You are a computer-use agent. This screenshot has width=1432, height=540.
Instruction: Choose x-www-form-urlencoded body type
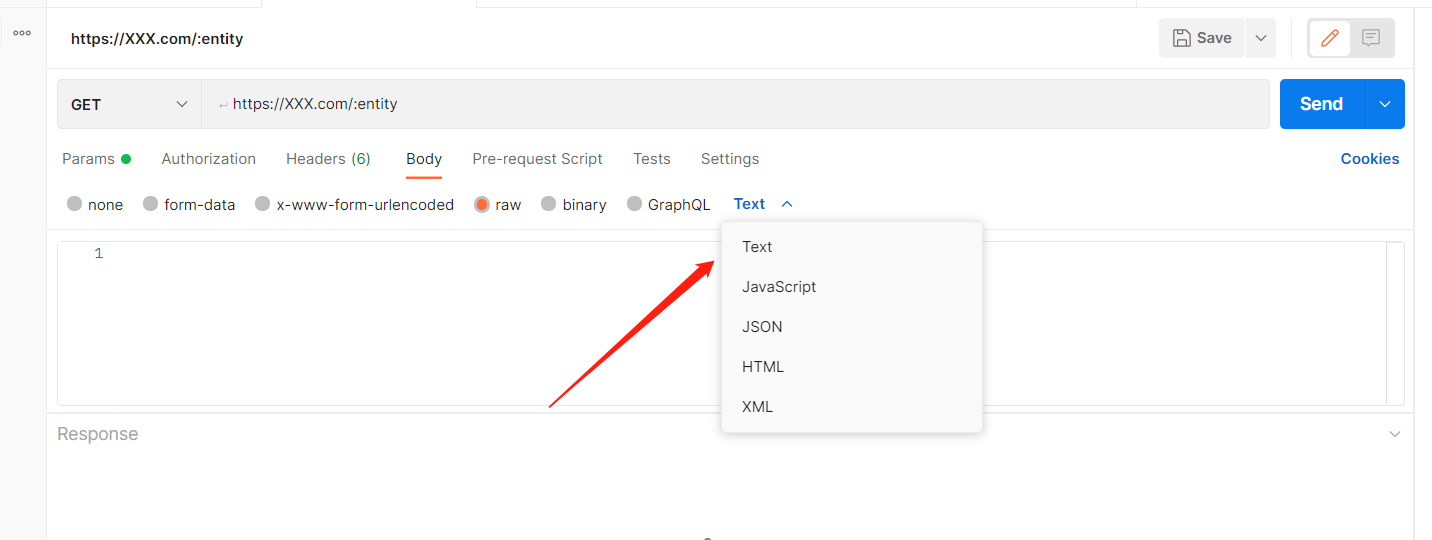[263, 204]
